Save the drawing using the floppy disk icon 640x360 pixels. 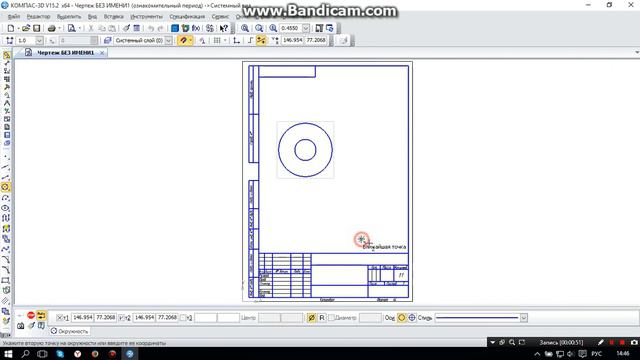point(36,28)
